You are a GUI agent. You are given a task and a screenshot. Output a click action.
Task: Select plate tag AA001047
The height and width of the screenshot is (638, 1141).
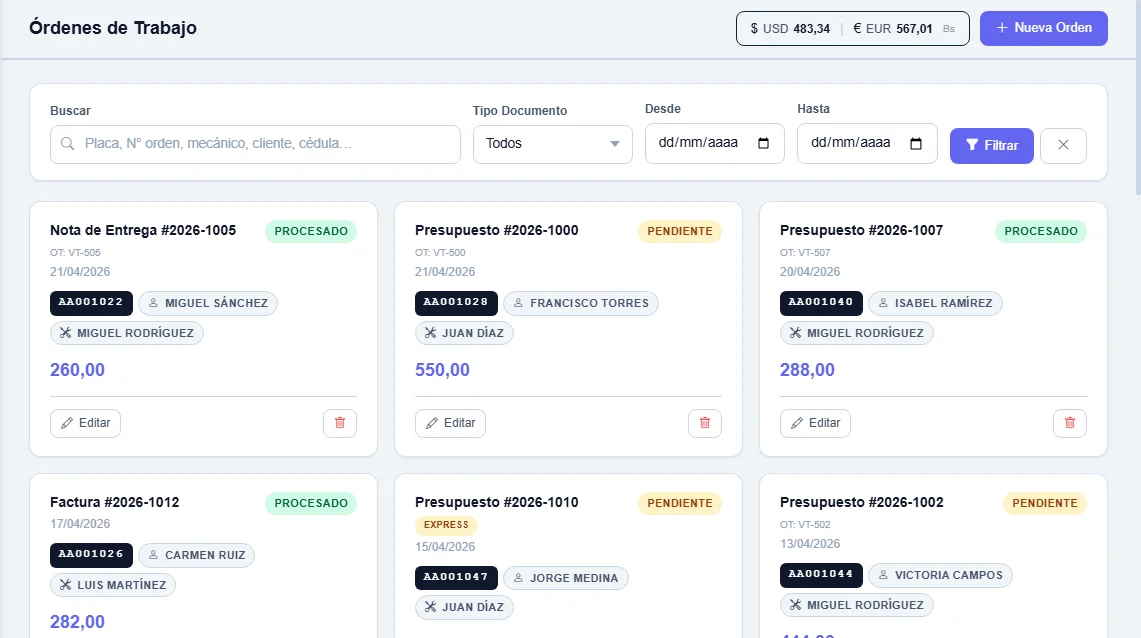(456, 578)
